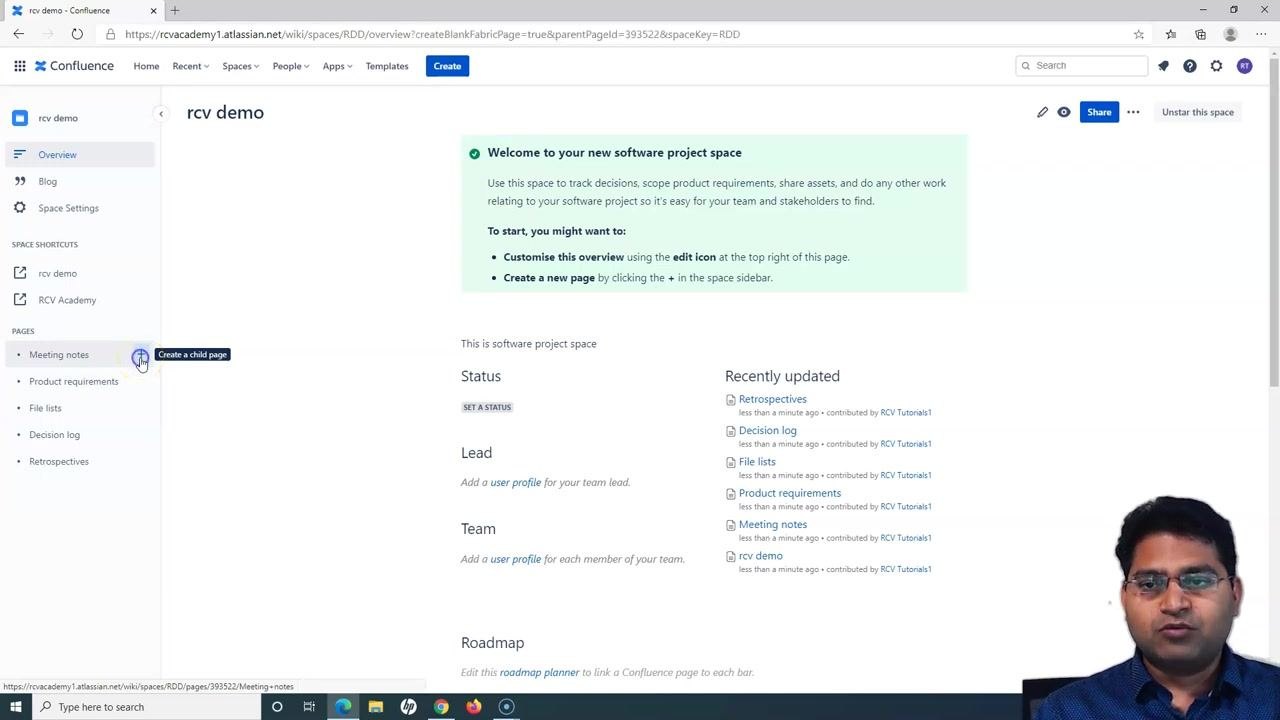Open the browser profile icon
This screenshot has width=1280, height=720.
point(1231,34)
